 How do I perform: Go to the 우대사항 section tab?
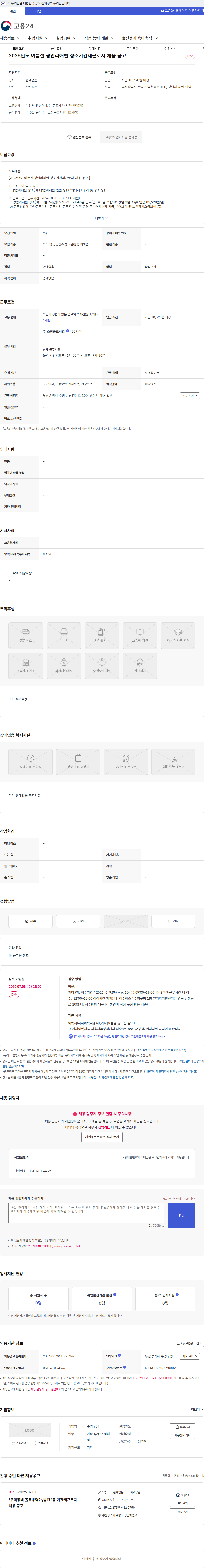94,49
